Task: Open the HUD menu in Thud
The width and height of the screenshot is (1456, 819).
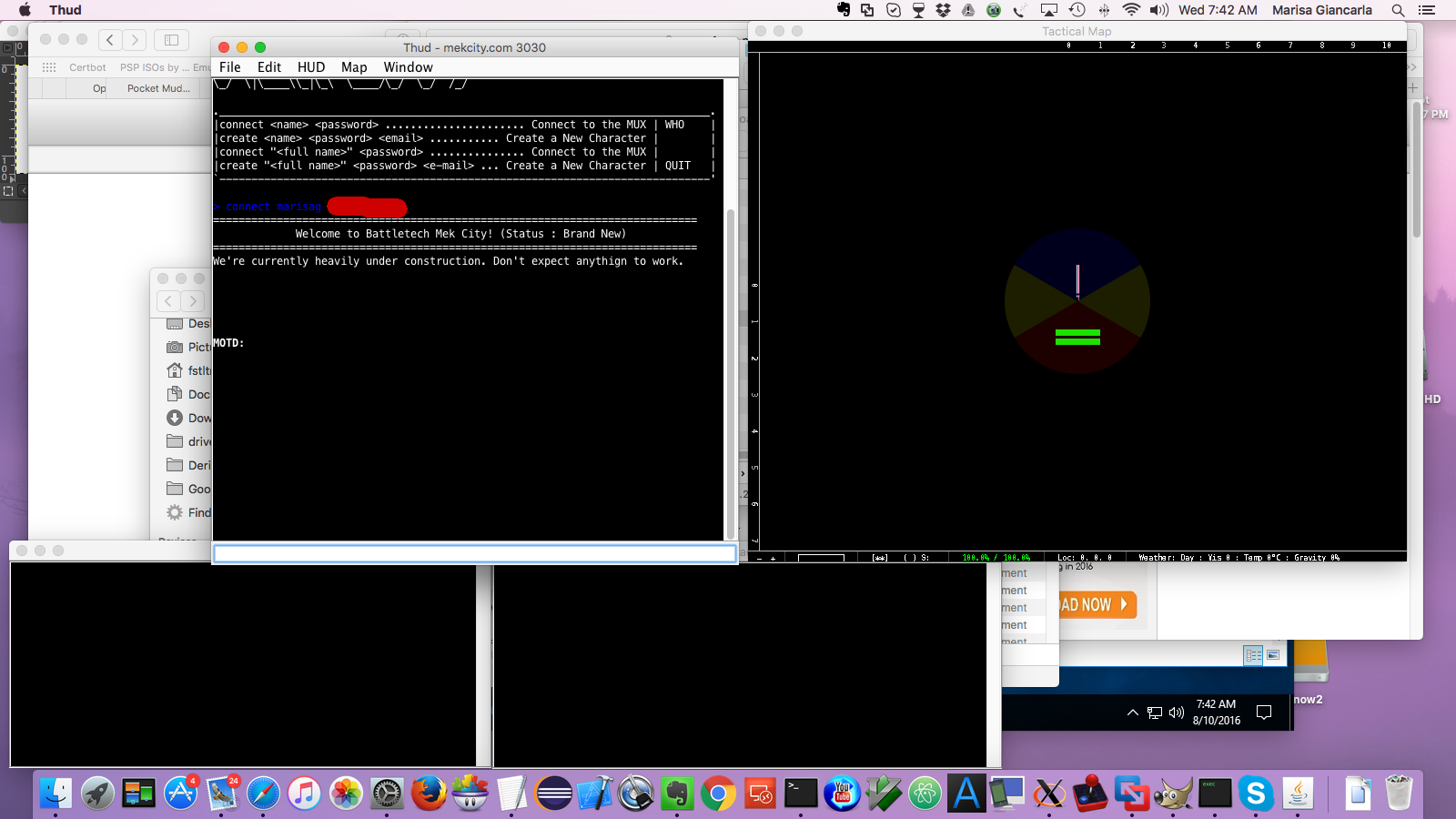Action: 311,67
